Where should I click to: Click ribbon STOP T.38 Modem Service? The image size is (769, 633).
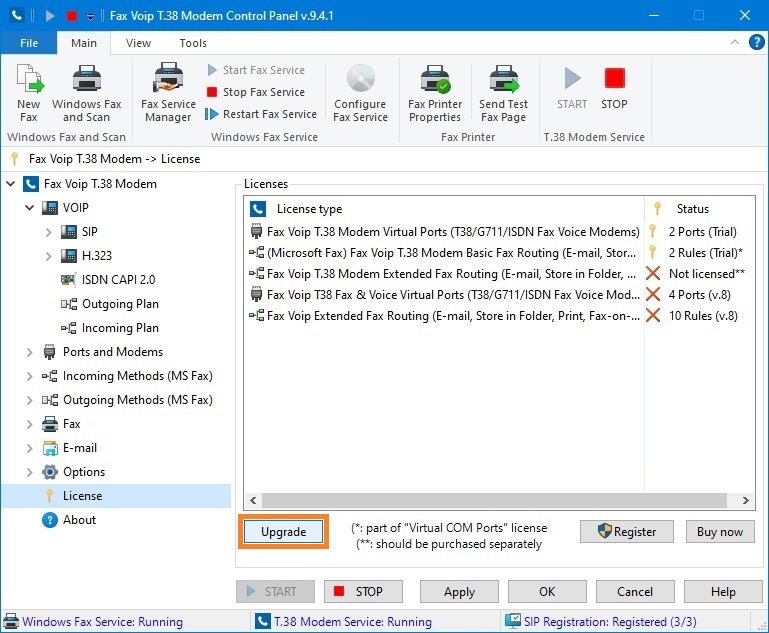(x=614, y=89)
